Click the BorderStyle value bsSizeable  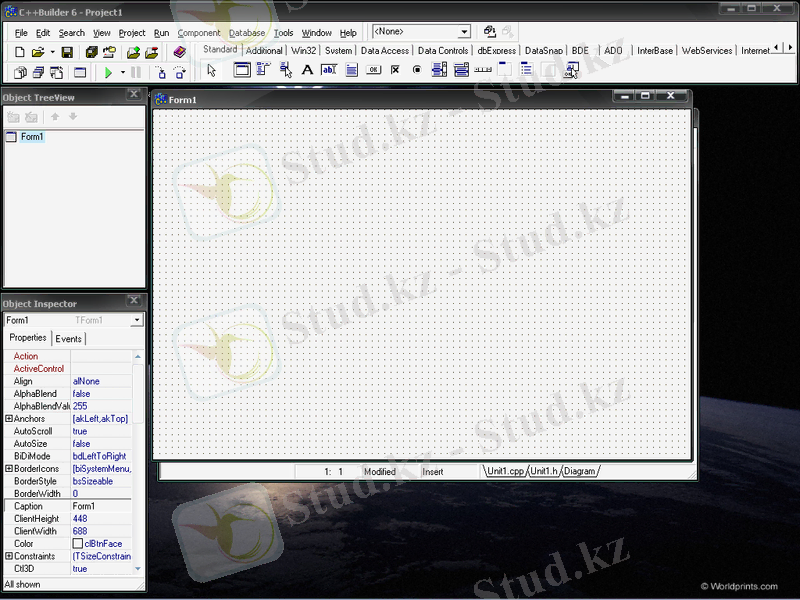click(101, 481)
